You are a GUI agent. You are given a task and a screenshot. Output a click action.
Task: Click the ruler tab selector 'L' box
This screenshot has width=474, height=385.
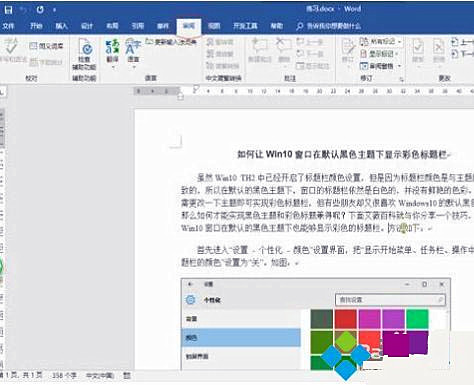2,91
